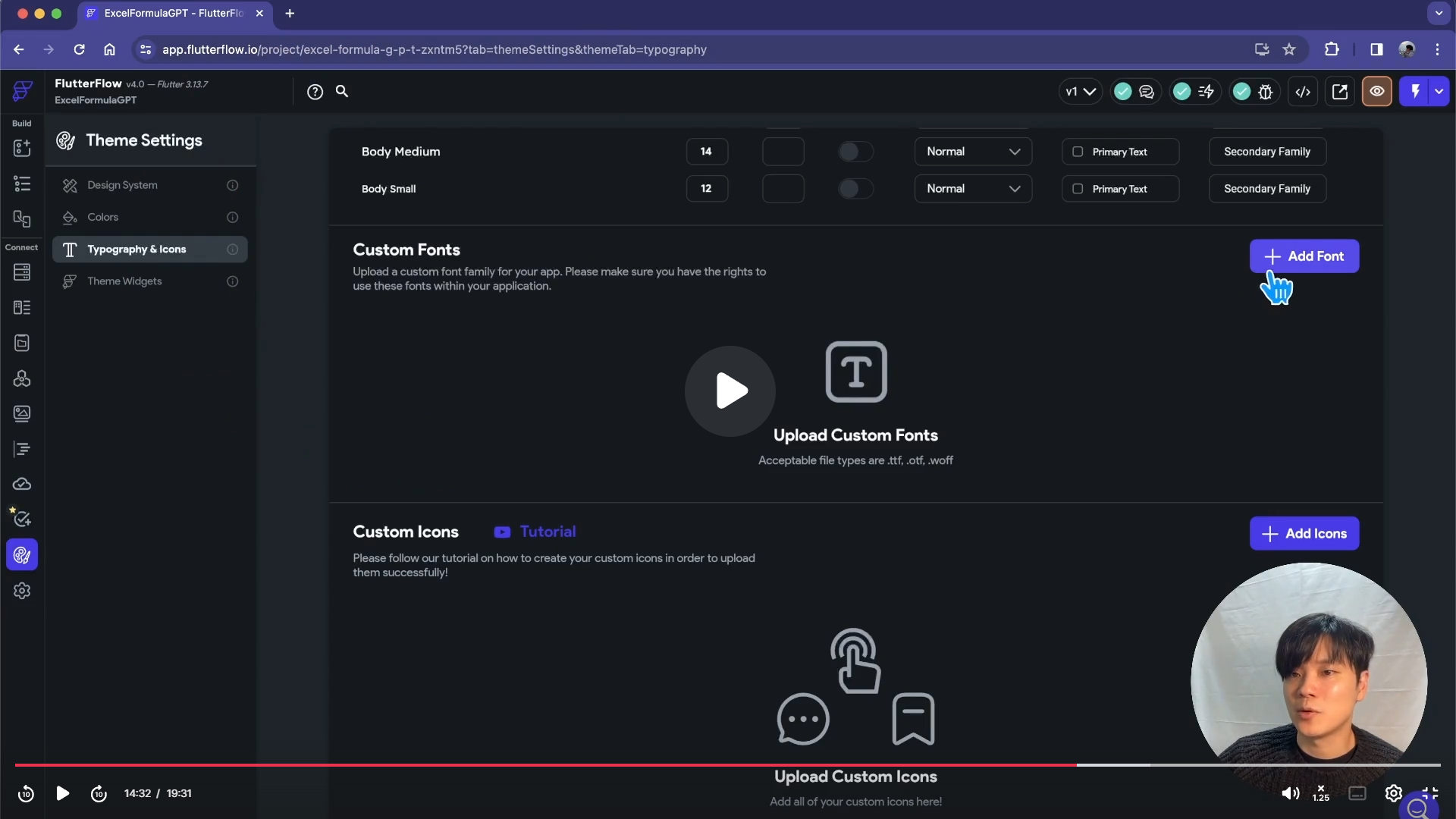Expand the browser tab search chevron
1456x819 pixels.
[x=1439, y=13]
